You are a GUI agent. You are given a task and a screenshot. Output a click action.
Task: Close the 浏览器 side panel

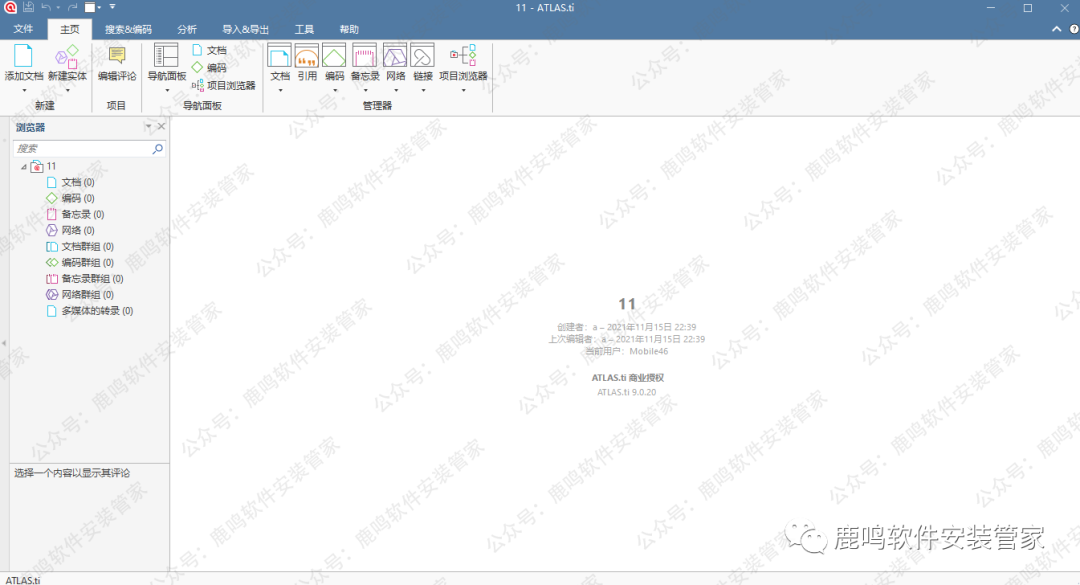[161, 127]
